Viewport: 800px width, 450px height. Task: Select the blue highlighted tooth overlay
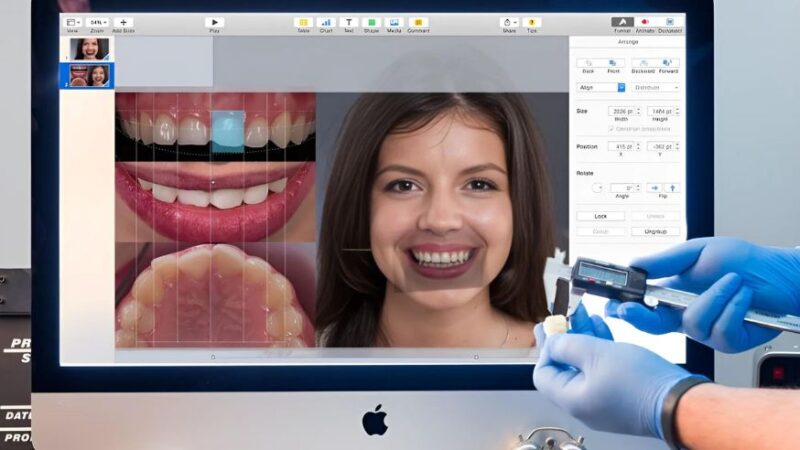(x=228, y=132)
